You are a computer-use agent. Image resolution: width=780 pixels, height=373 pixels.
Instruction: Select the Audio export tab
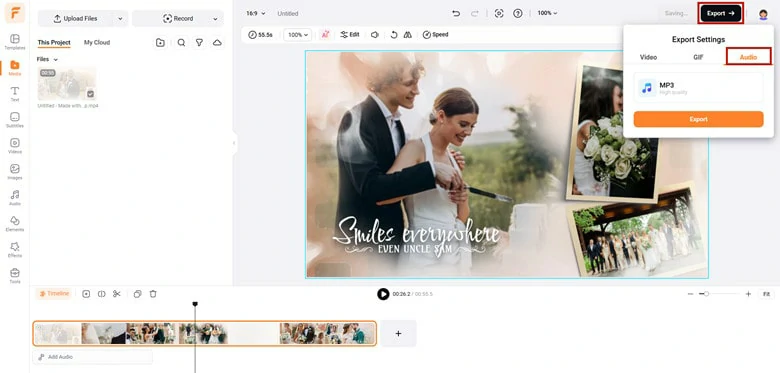tap(748, 57)
